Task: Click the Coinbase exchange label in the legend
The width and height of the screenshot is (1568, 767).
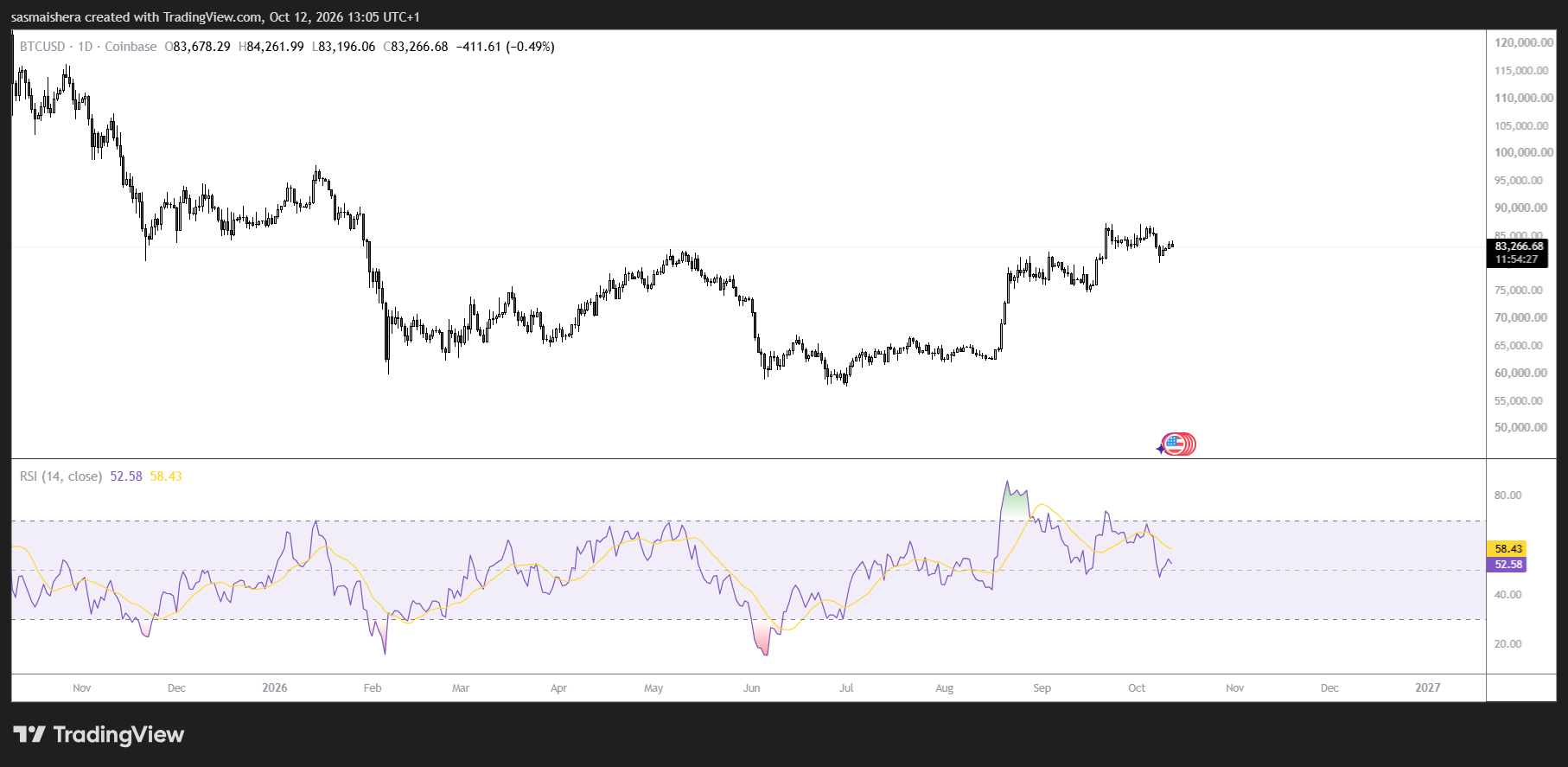Action: 131,47
